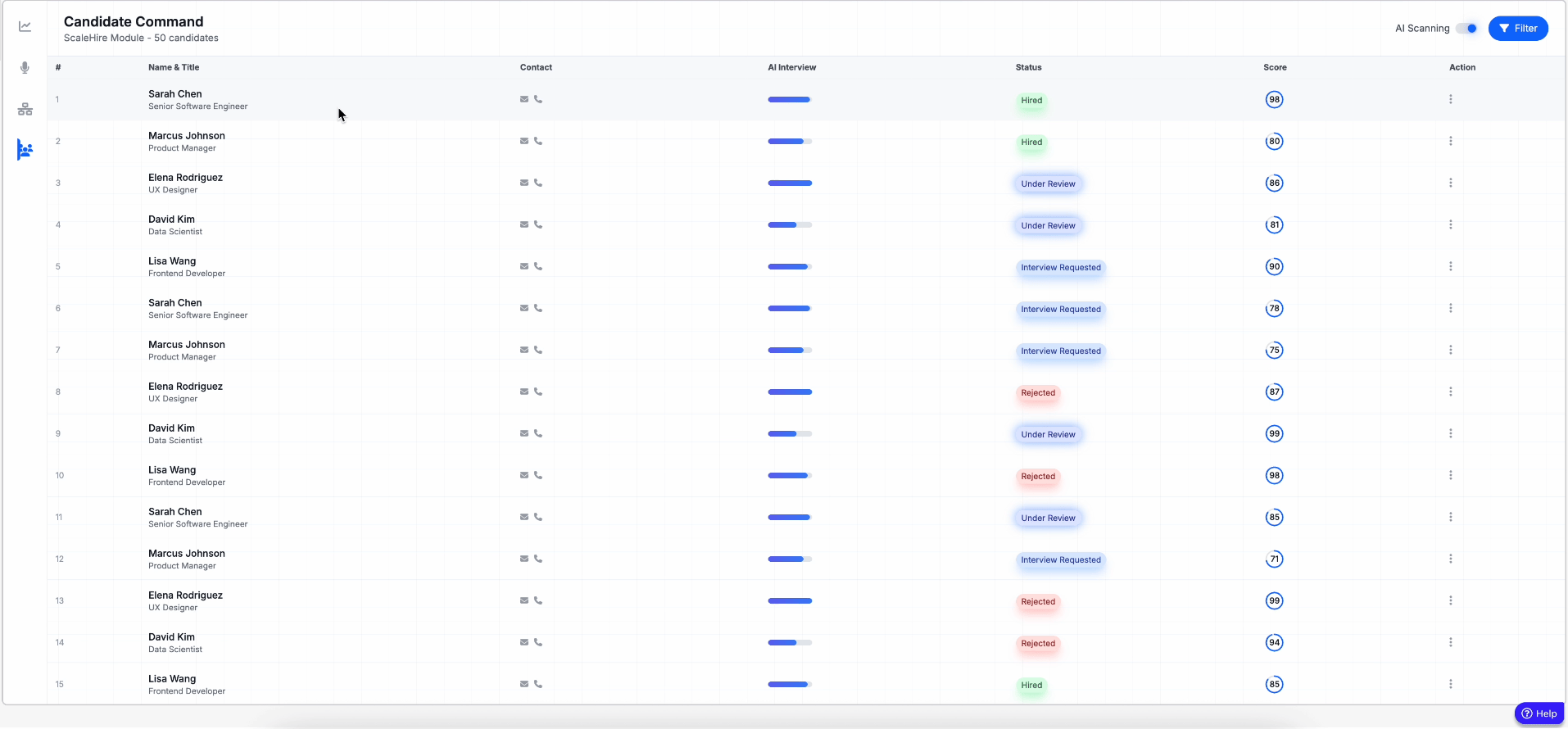This screenshot has height=729, width=1568.
Task: Click the Score column header
Action: [x=1275, y=67]
